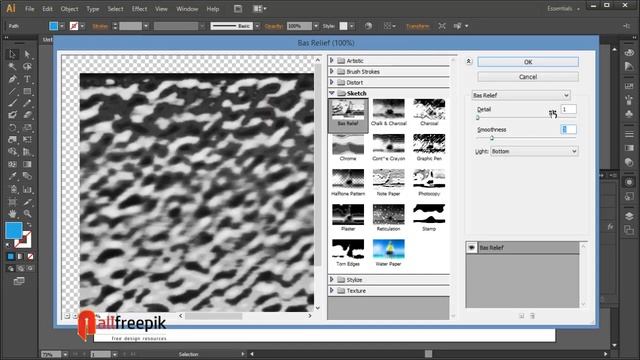The image size is (640, 360).
Task: Select the Hand tool
Action: coord(12,213)
